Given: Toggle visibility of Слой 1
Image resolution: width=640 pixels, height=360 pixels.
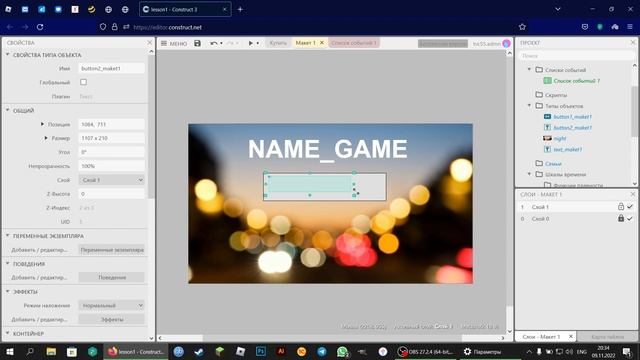Looking at the screenshot, I should [x=630, y=207].
